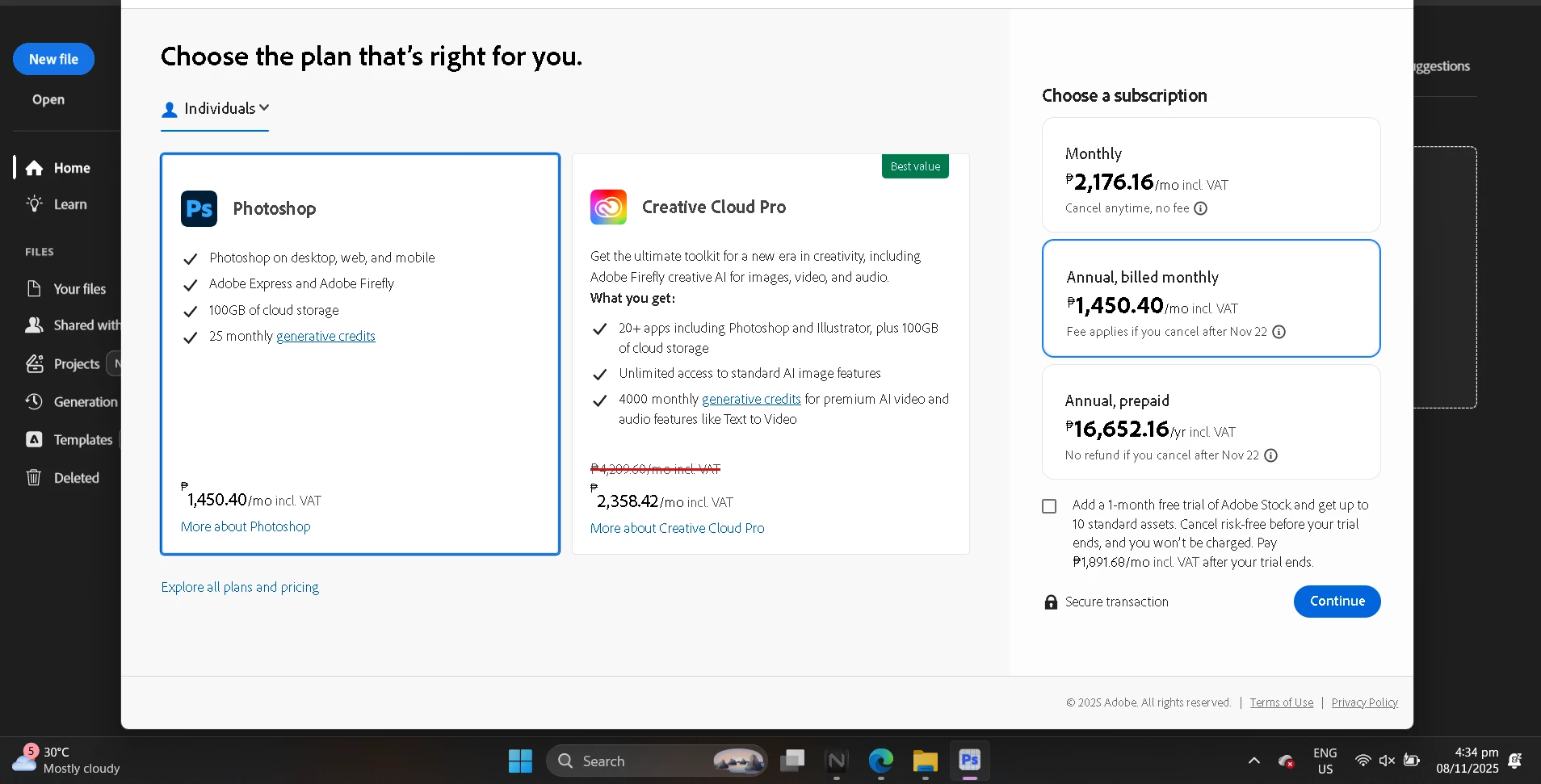This screenshot has height=784, width=1541.
Task: Open the Terms of Use link
Action: coord(1282,702)
